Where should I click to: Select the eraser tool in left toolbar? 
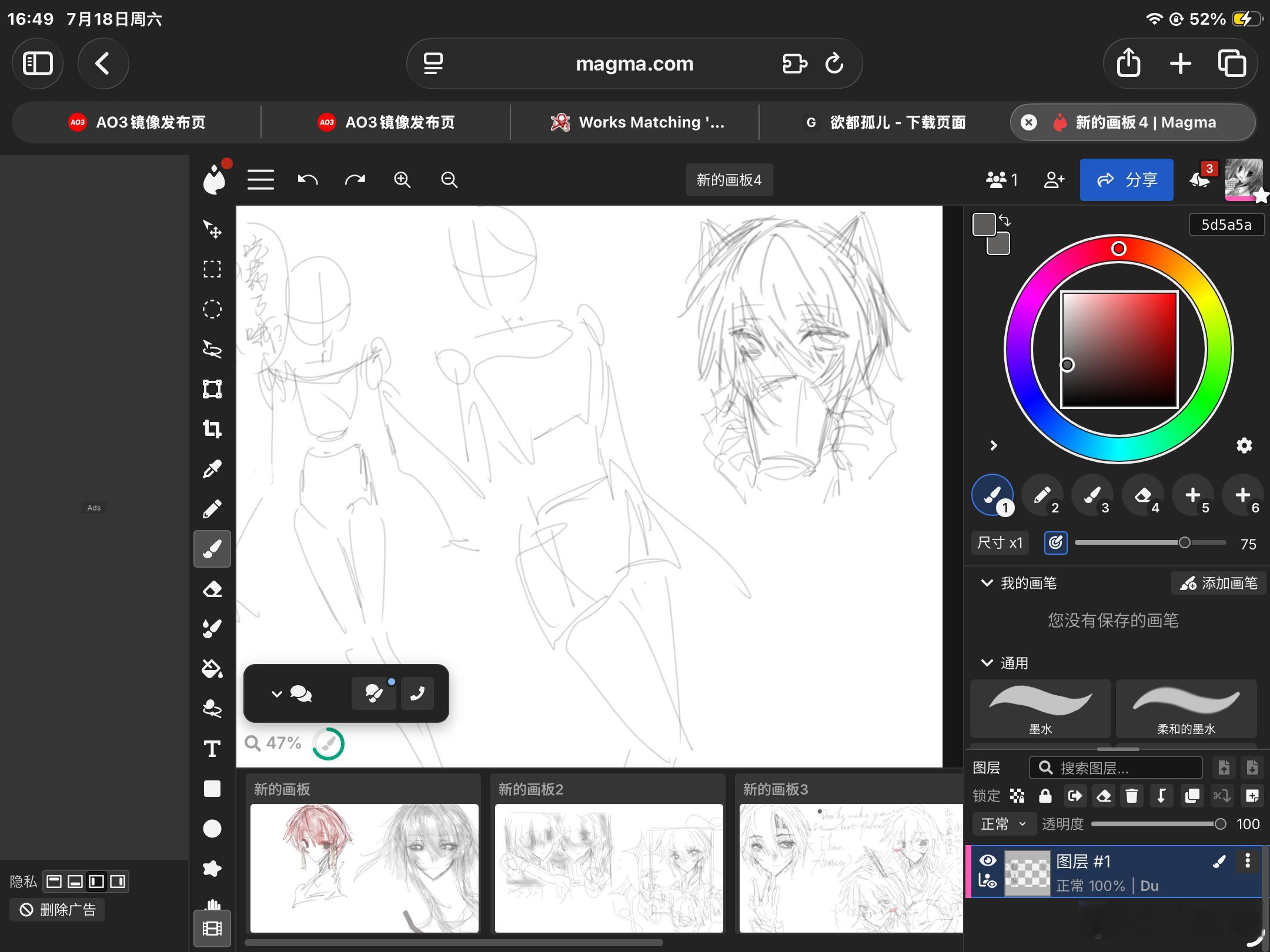click(x=212, y=589)
